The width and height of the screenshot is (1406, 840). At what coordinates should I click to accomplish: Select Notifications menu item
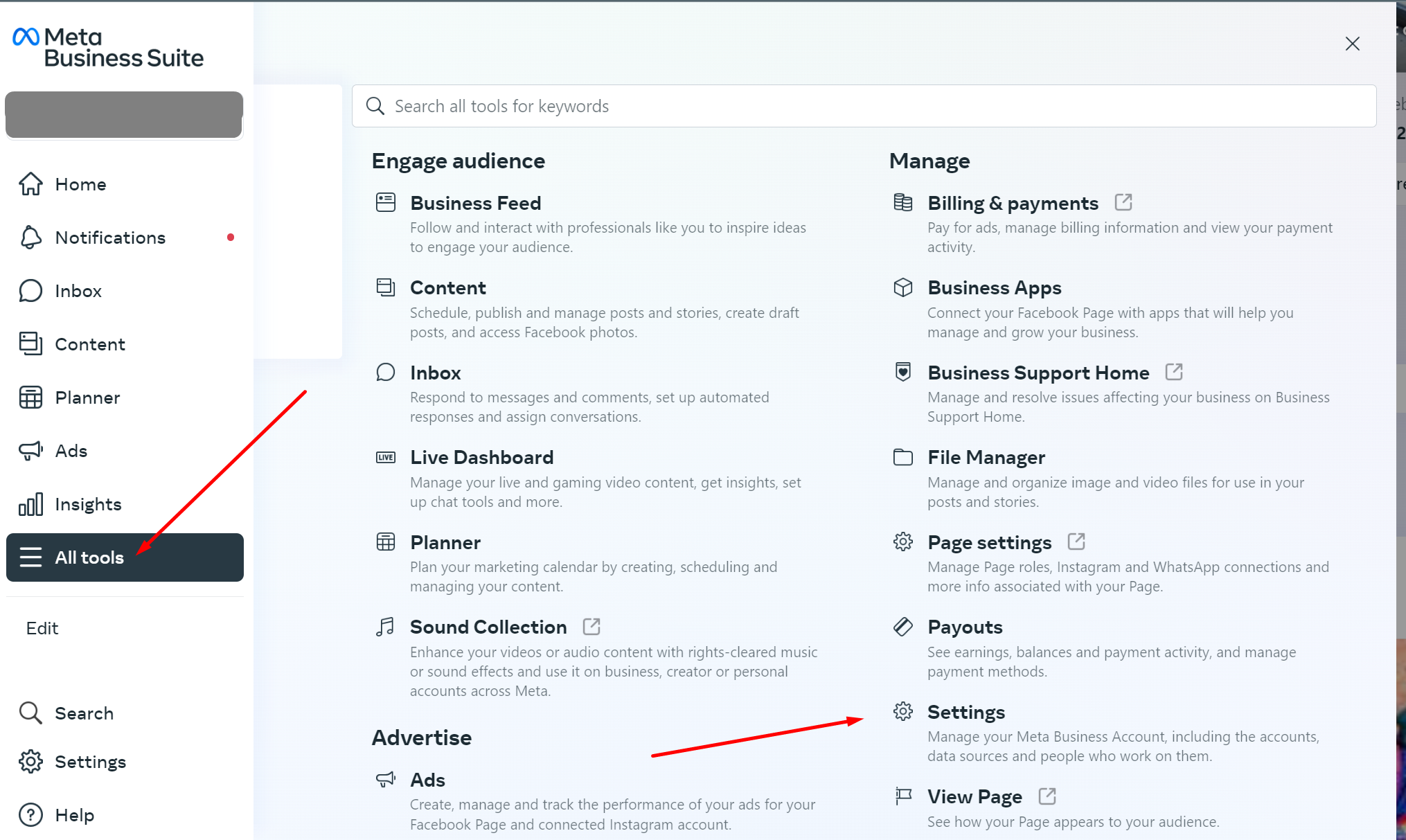click(125, 238)
